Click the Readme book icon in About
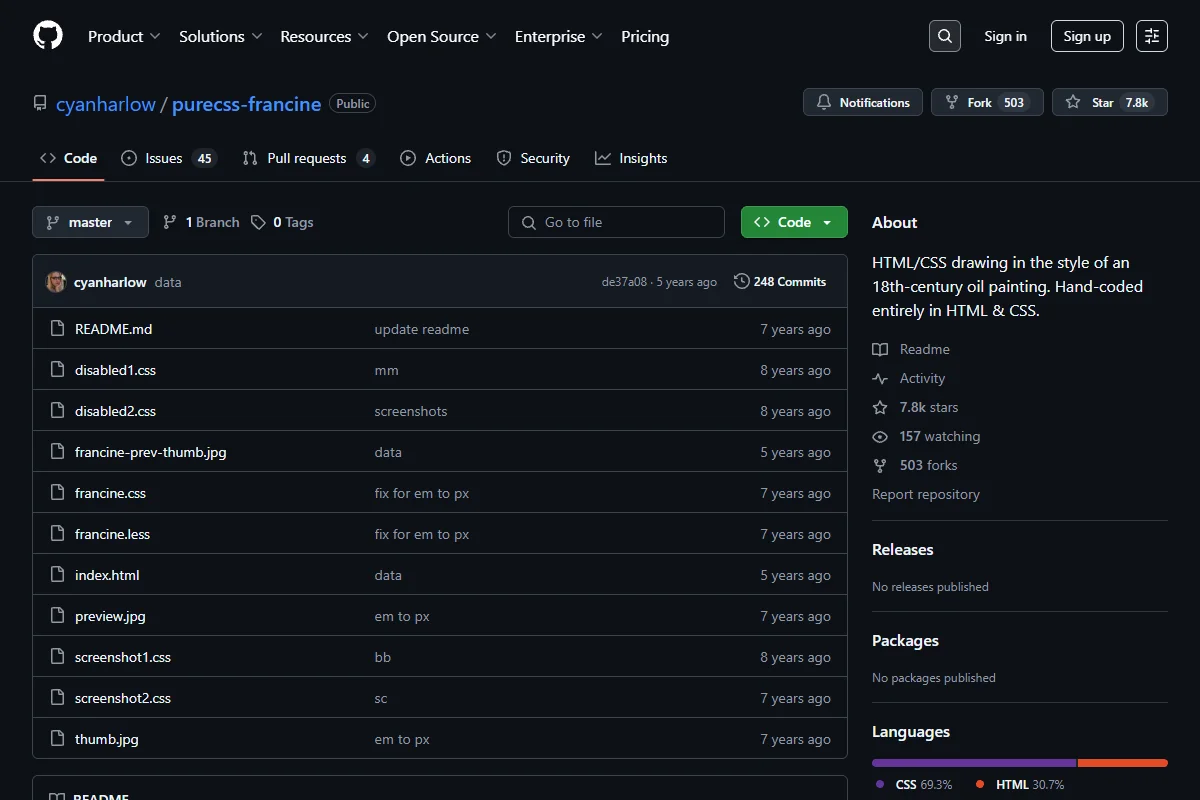The image size is (1200, 800). [x=880, y=349]
